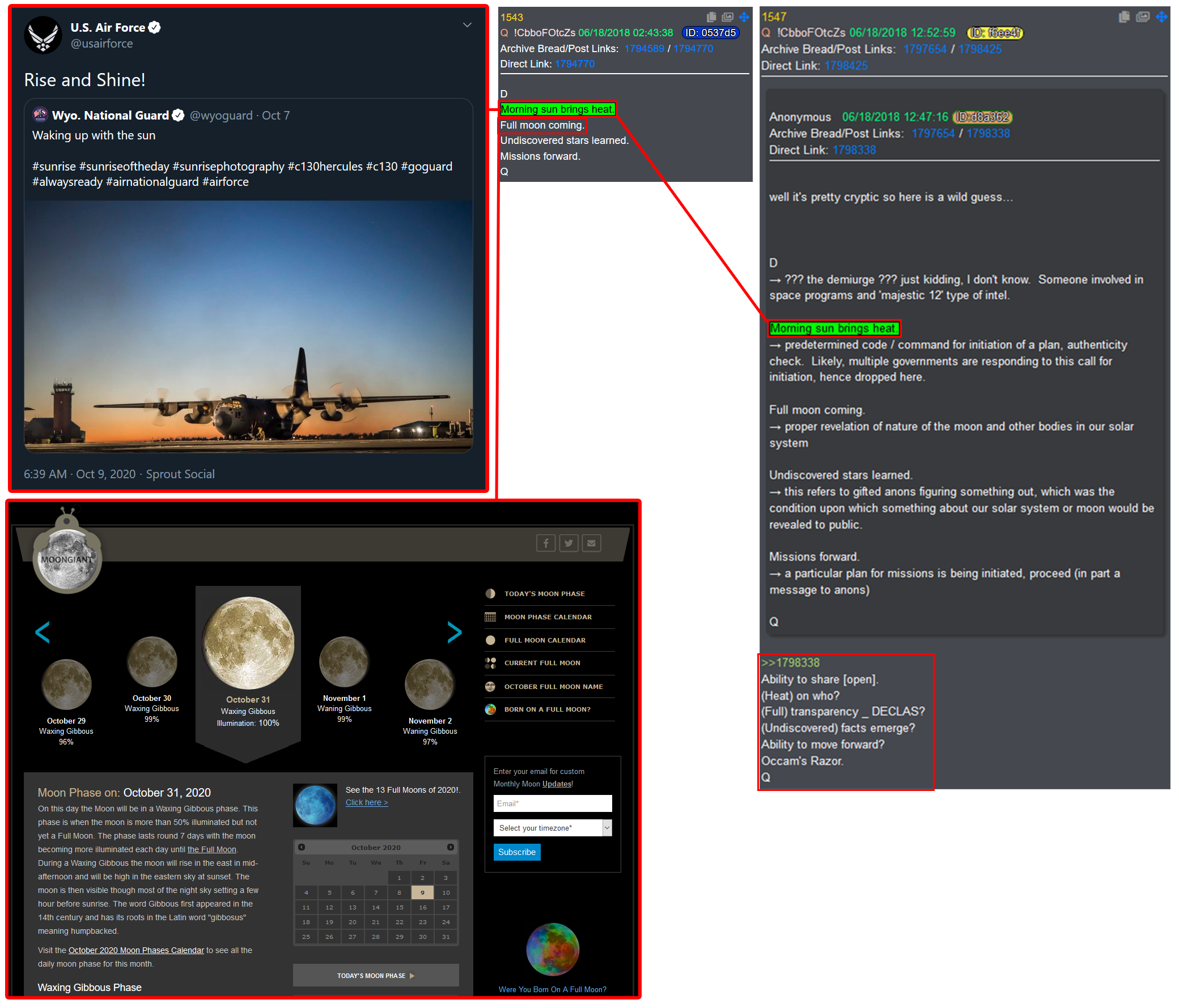The width and height of the screenshot is (1179, 1008).
Task: Click the Today's Moon Phase button below calendar
Action: point(376,975)
